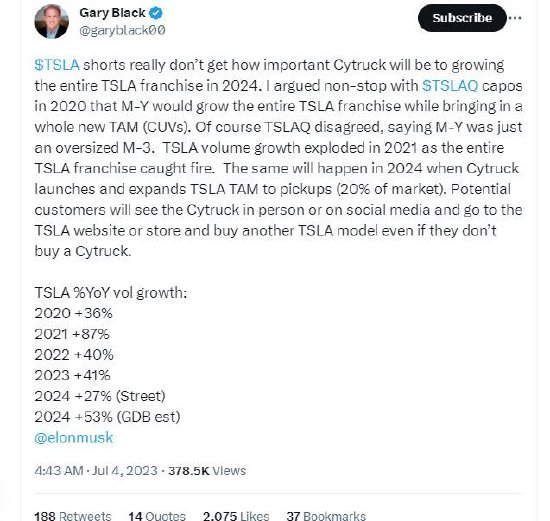Open the $TSLA cashtag link

coord(57,65)
